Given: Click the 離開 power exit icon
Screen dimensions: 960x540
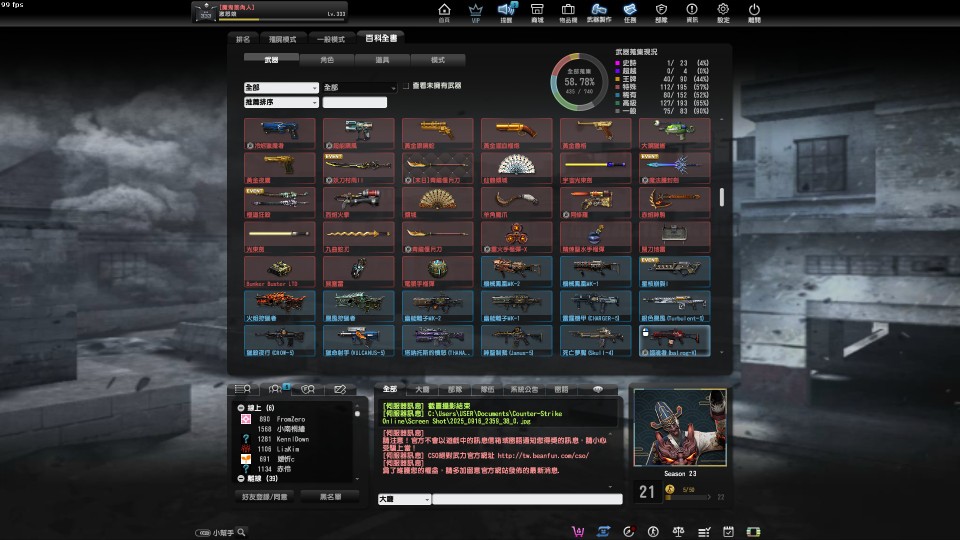Looking at the screenshot, I should pos(754,12).
